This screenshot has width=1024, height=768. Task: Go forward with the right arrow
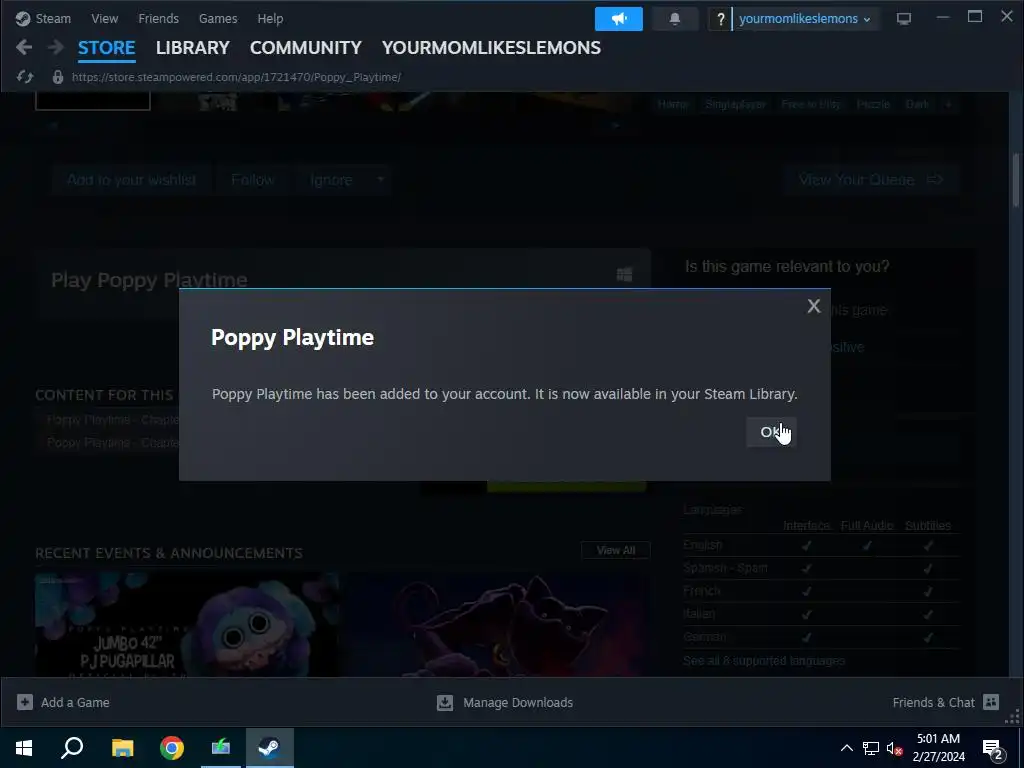point(56,47)
